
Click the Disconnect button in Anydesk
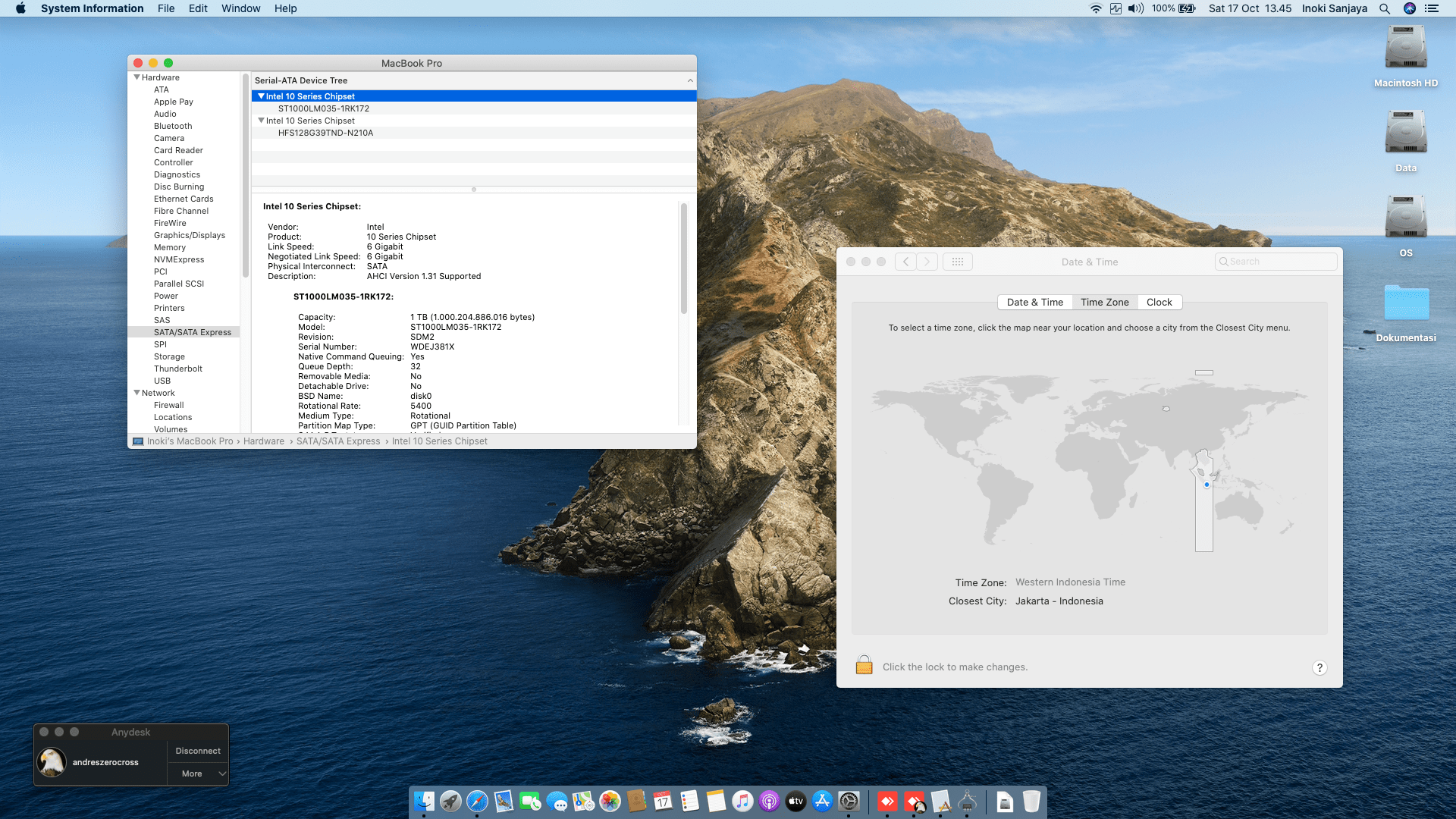pos(198,751)
